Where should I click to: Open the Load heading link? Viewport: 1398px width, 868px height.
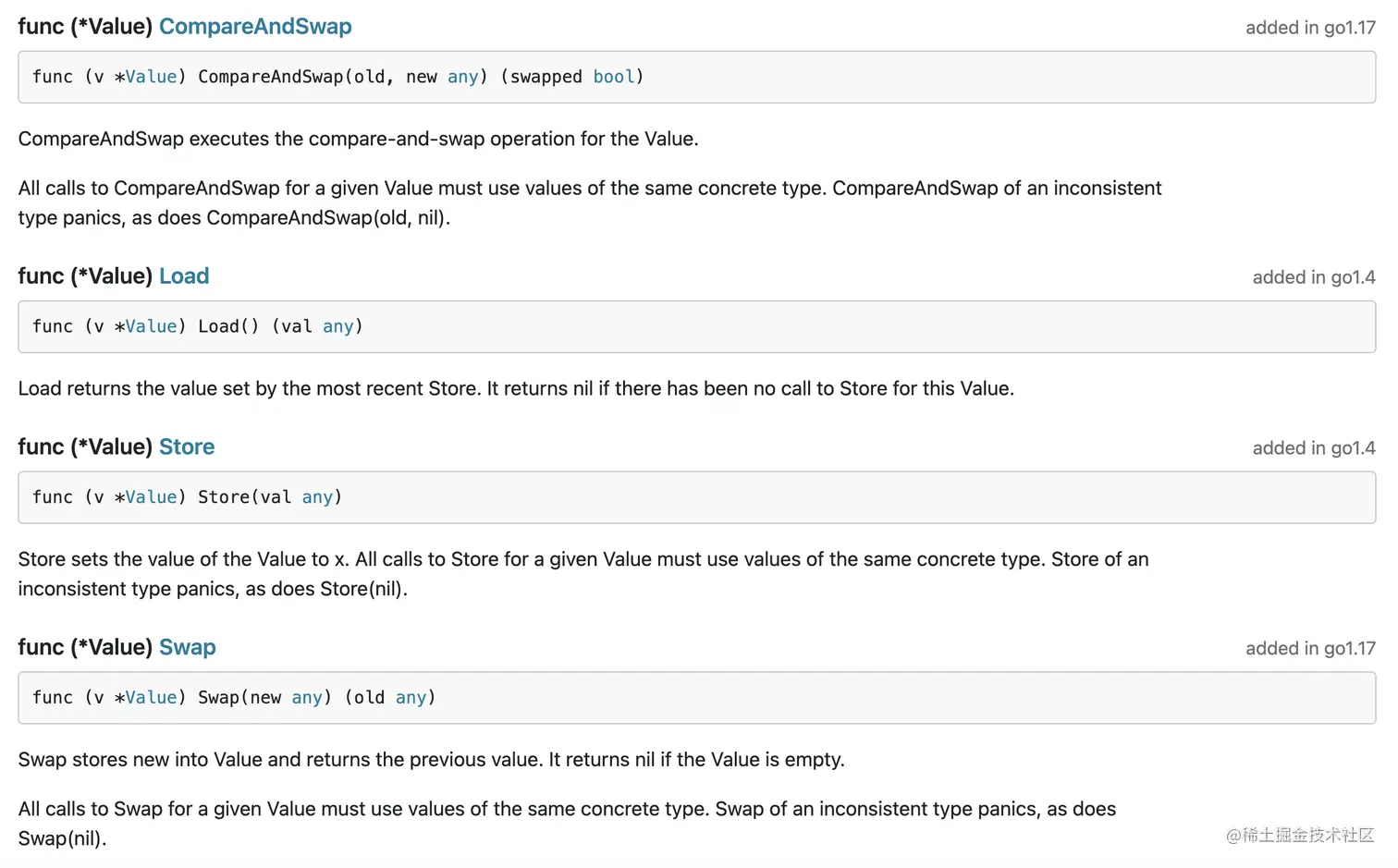pos(184,275)
